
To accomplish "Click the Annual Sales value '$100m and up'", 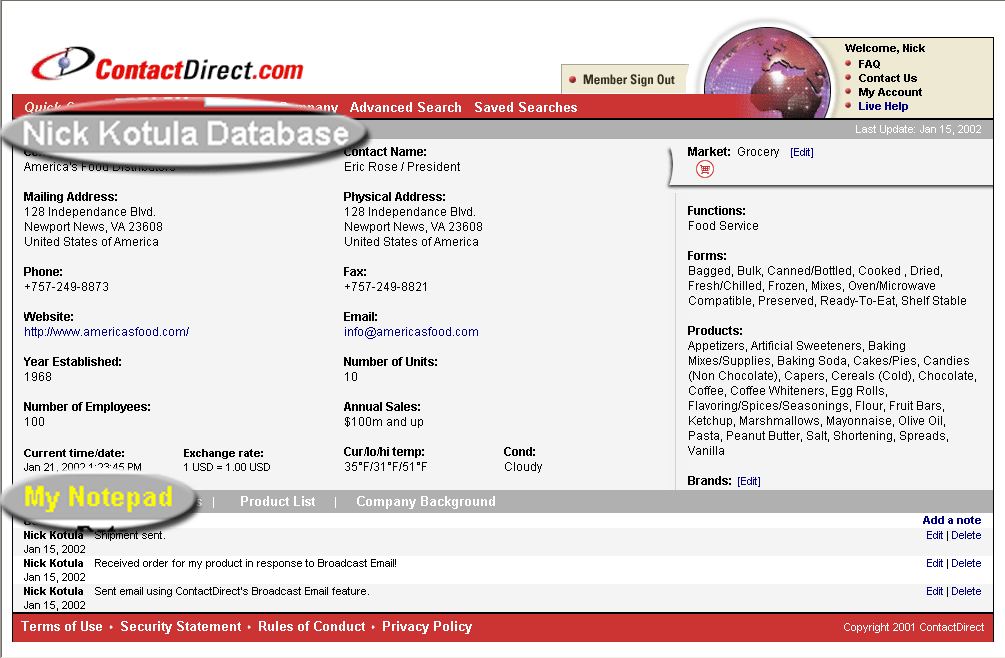I will point(384,422).
